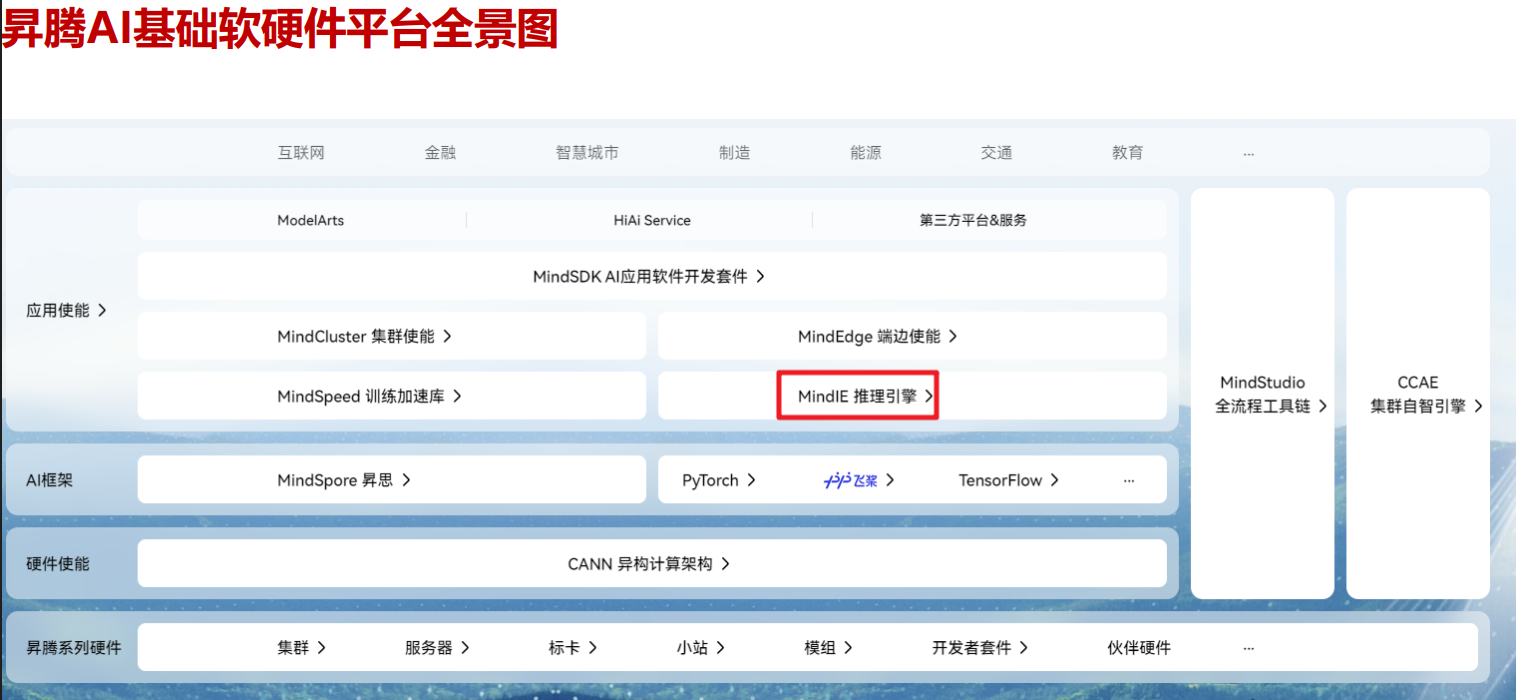Click the 教育 industry label
Viewport: 1516px width, 700px height.
click(1127, 153)
